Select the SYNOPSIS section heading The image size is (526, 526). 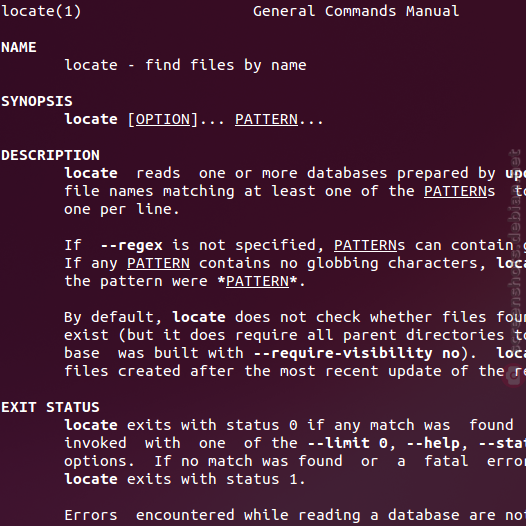point(37,101)
